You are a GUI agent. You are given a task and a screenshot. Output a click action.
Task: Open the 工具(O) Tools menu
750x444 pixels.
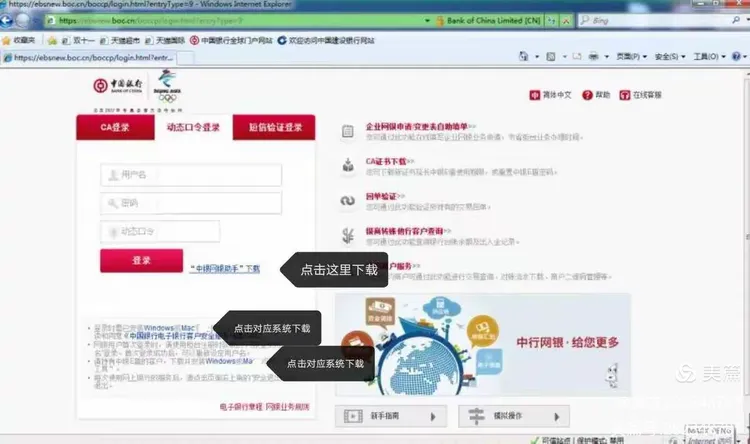[710, 56]
